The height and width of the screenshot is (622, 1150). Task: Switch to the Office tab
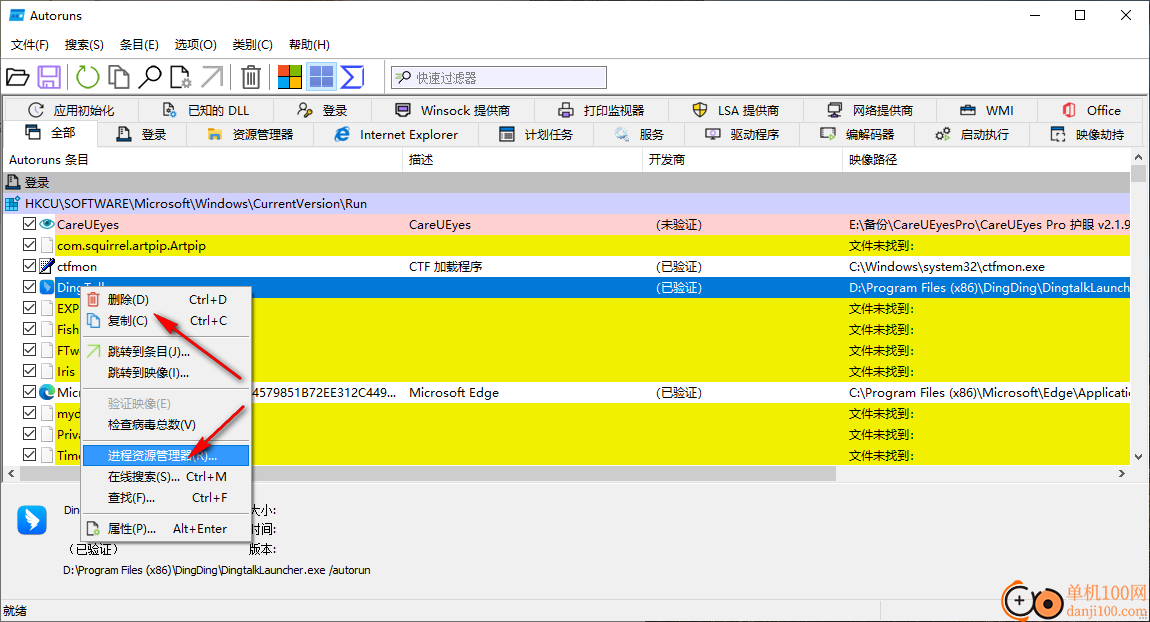[x=1091, y=110]
